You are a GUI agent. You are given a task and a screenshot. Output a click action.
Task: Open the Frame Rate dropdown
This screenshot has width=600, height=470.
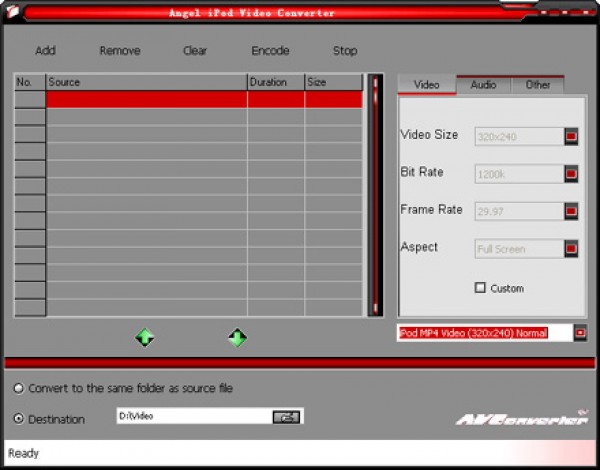[x=571, y=211]
